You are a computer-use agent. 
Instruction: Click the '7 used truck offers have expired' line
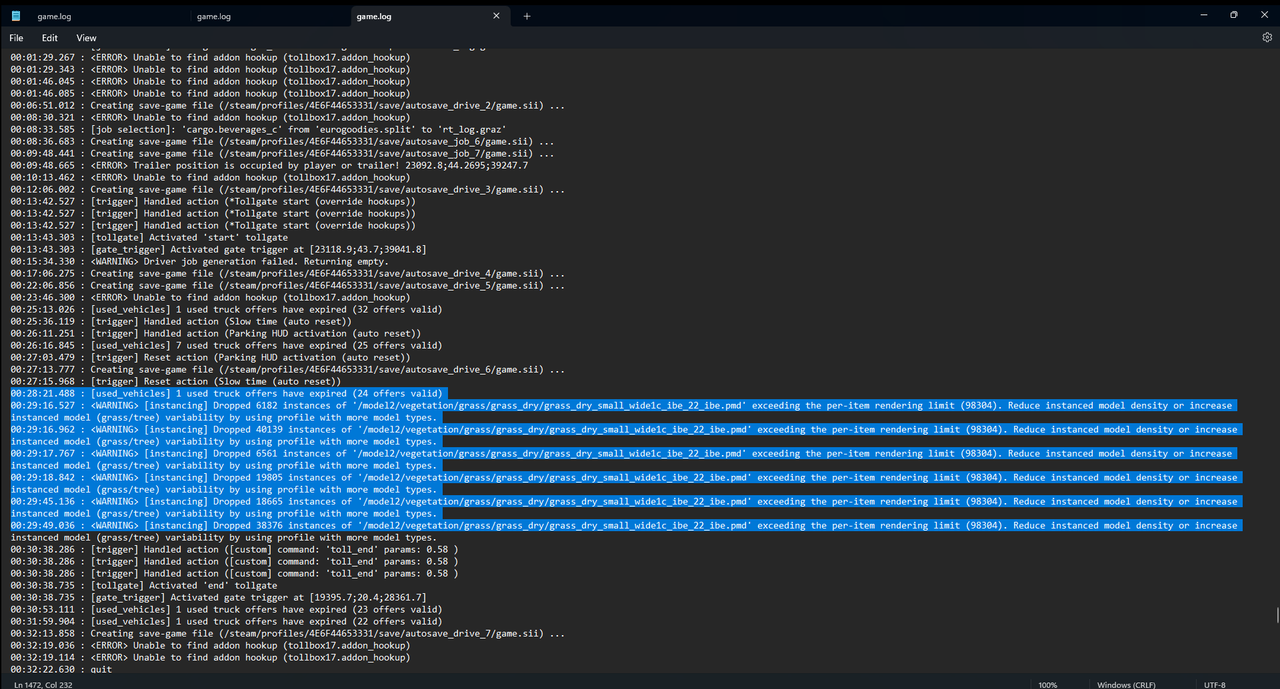[x=226, y=345]
